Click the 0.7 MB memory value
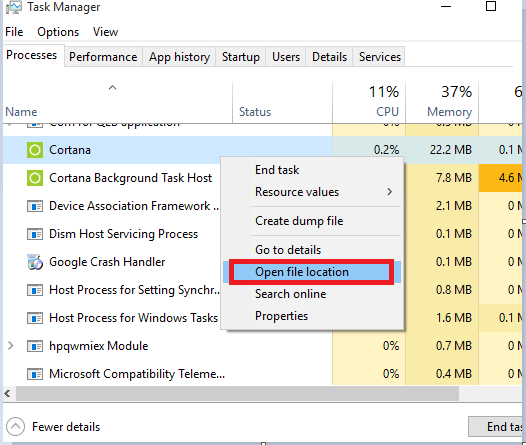The width and height of the screenshot is (526, 445). [454, 346]
